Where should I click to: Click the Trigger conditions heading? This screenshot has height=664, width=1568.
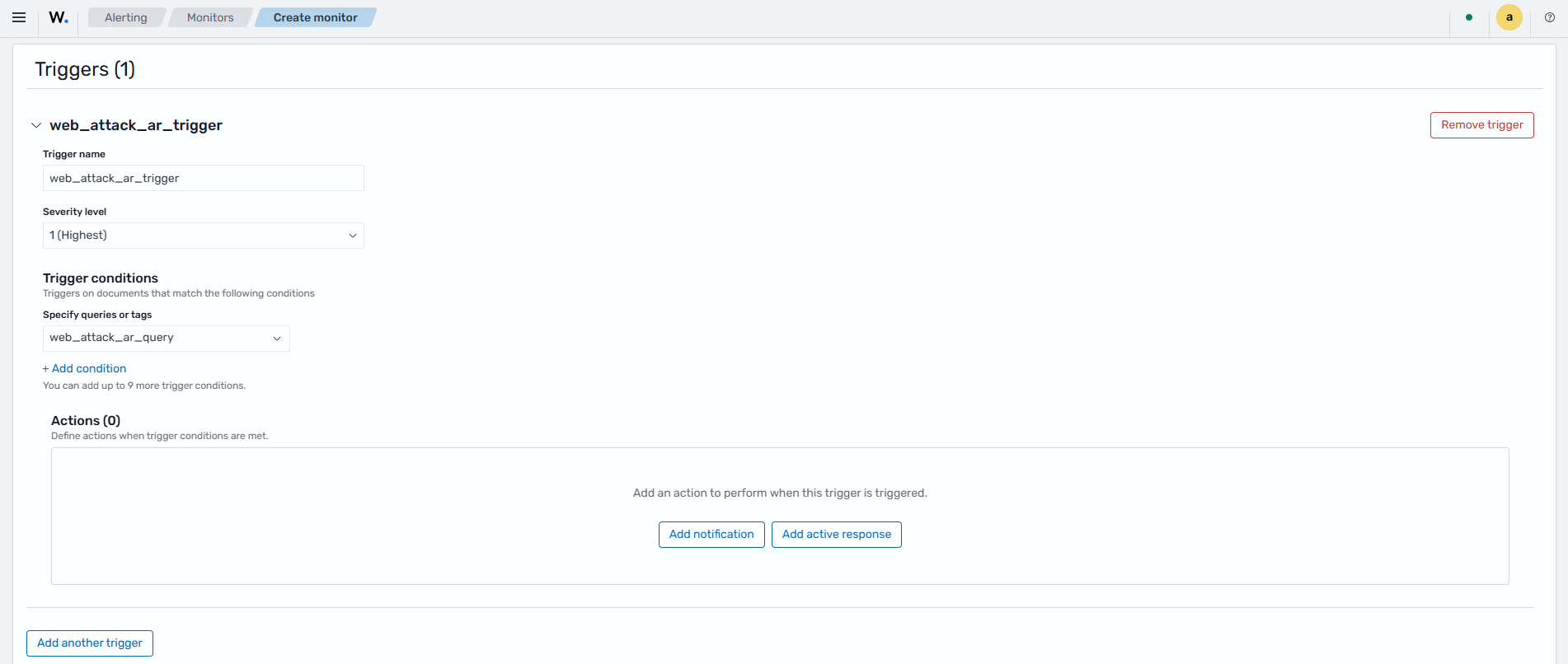pos(101,278)
